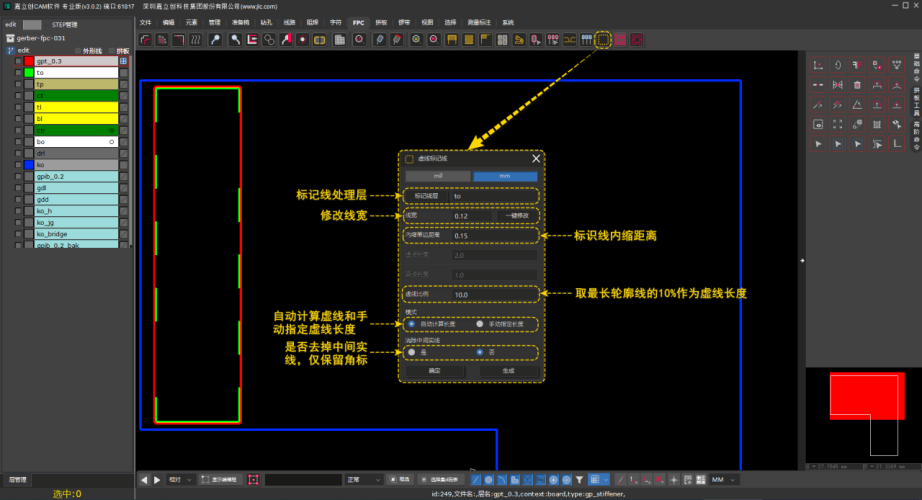Image resolution: width=922 pixels, height=500 pixels.
Task: Switch to the STEP管理 tab
Action: point(65,25)
